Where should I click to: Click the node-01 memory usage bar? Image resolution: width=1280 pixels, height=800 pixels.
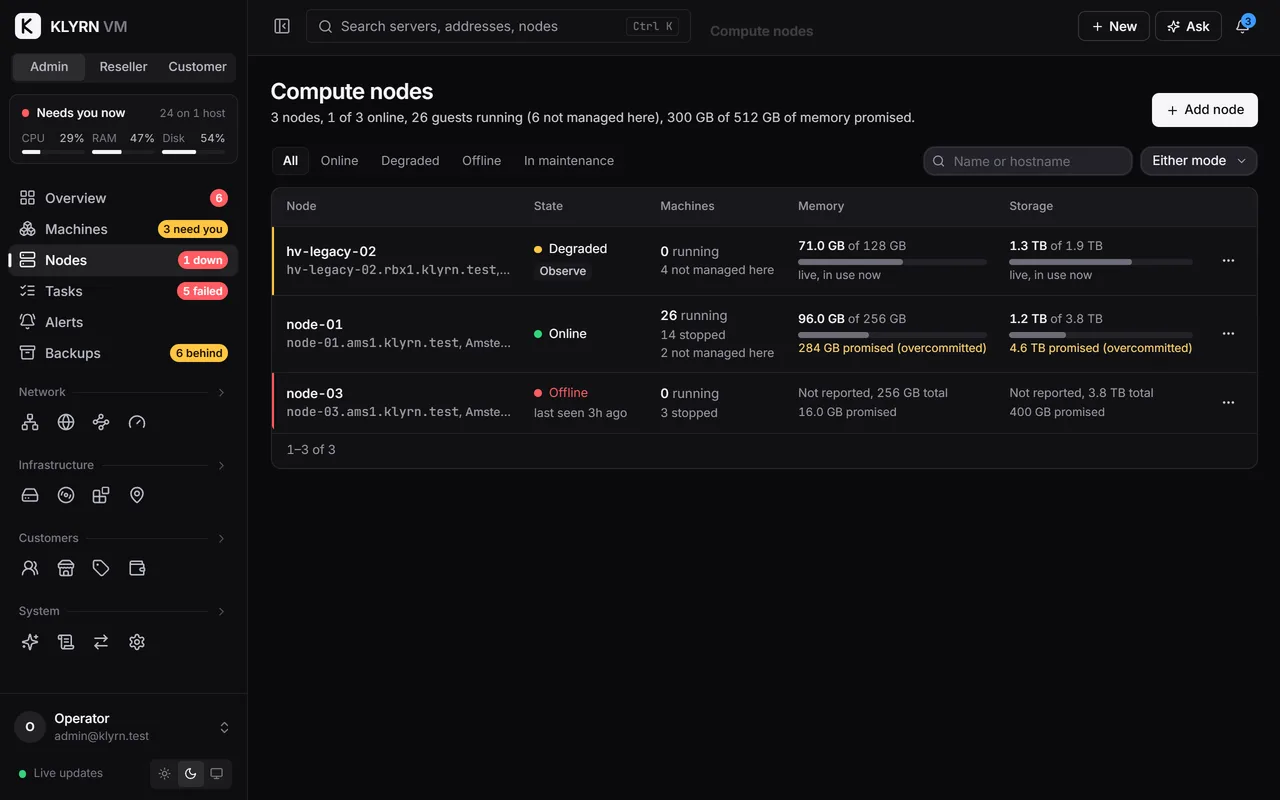[x=892, y=335]
